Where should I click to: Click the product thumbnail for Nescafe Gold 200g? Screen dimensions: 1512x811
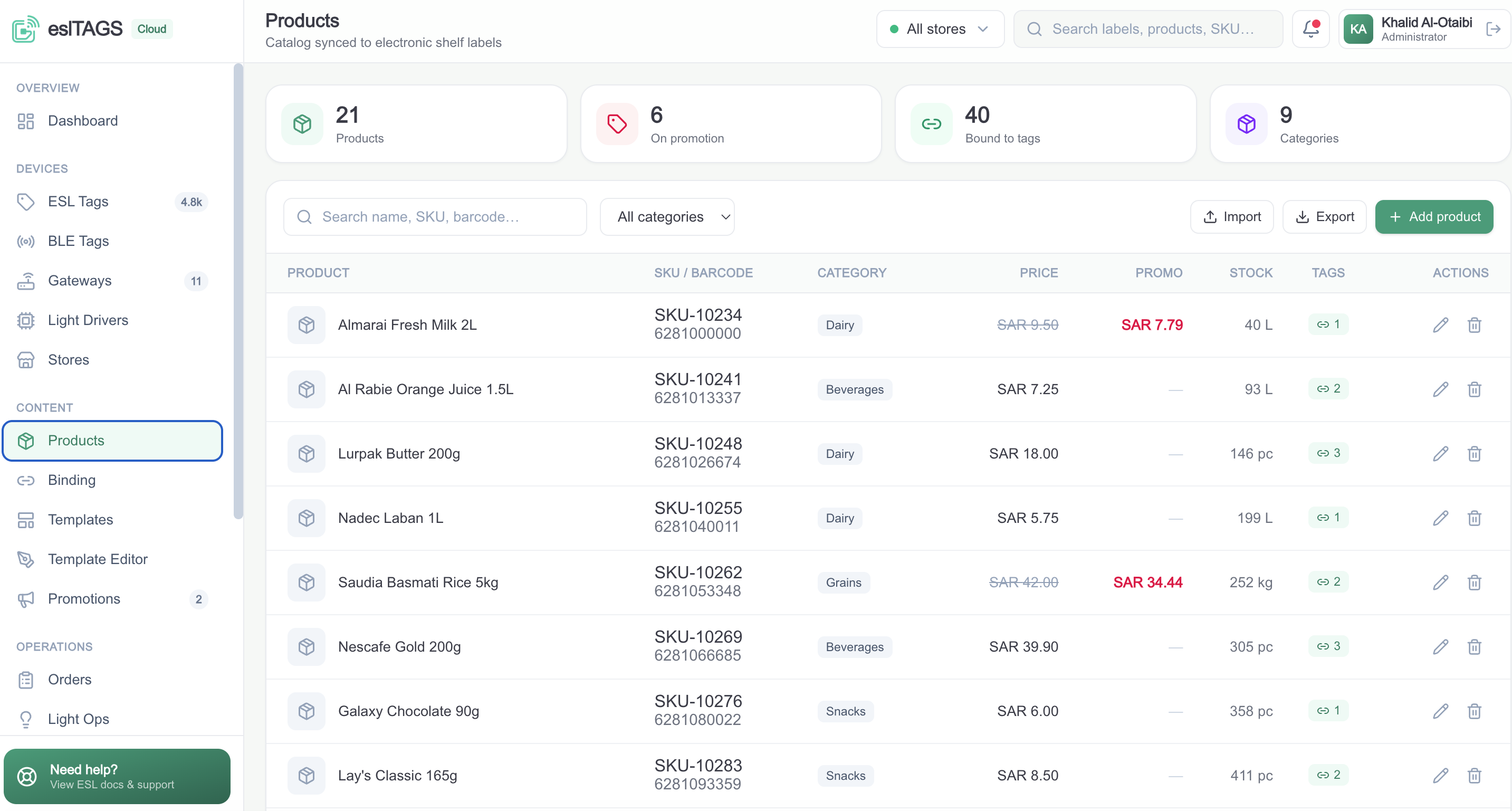tap(307, 646)
